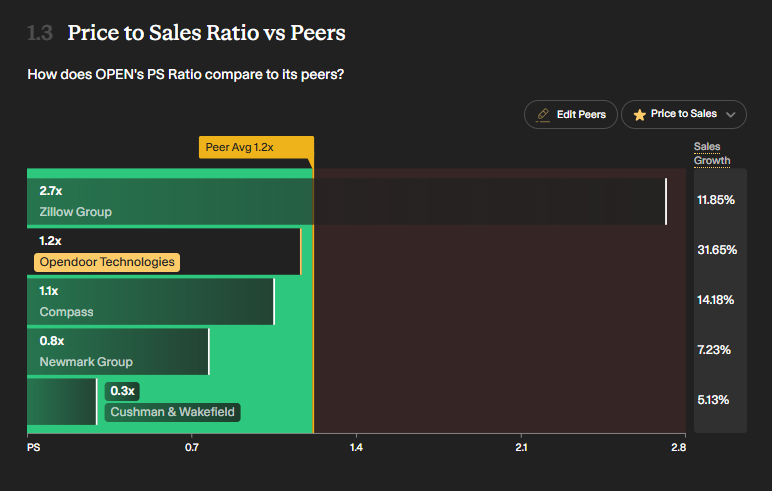The height and width of the screenshot is (491, 772).
Task: Open the Price to Sales metric selector
Action: tap(683, 114)
